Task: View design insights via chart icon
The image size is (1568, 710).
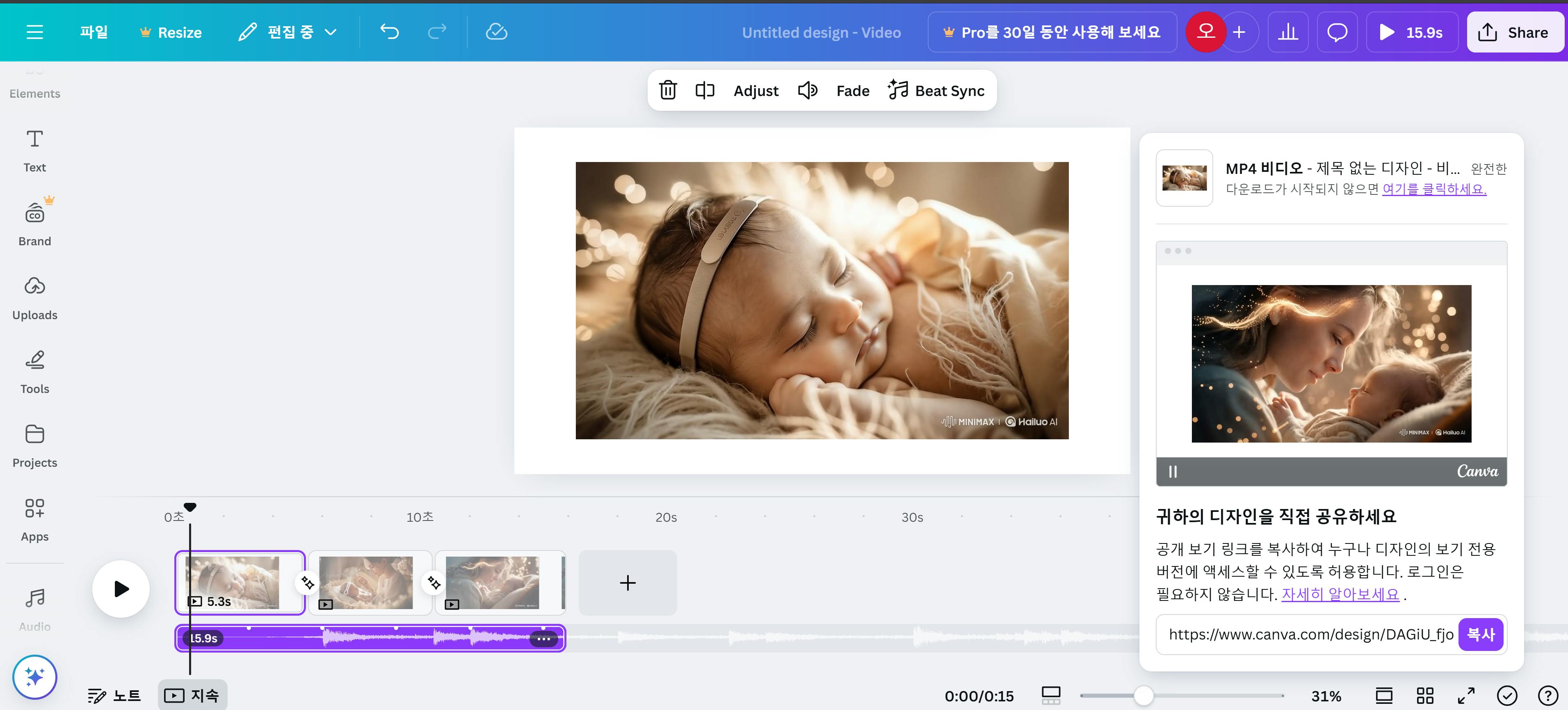Action: (x=1288, y=32)
